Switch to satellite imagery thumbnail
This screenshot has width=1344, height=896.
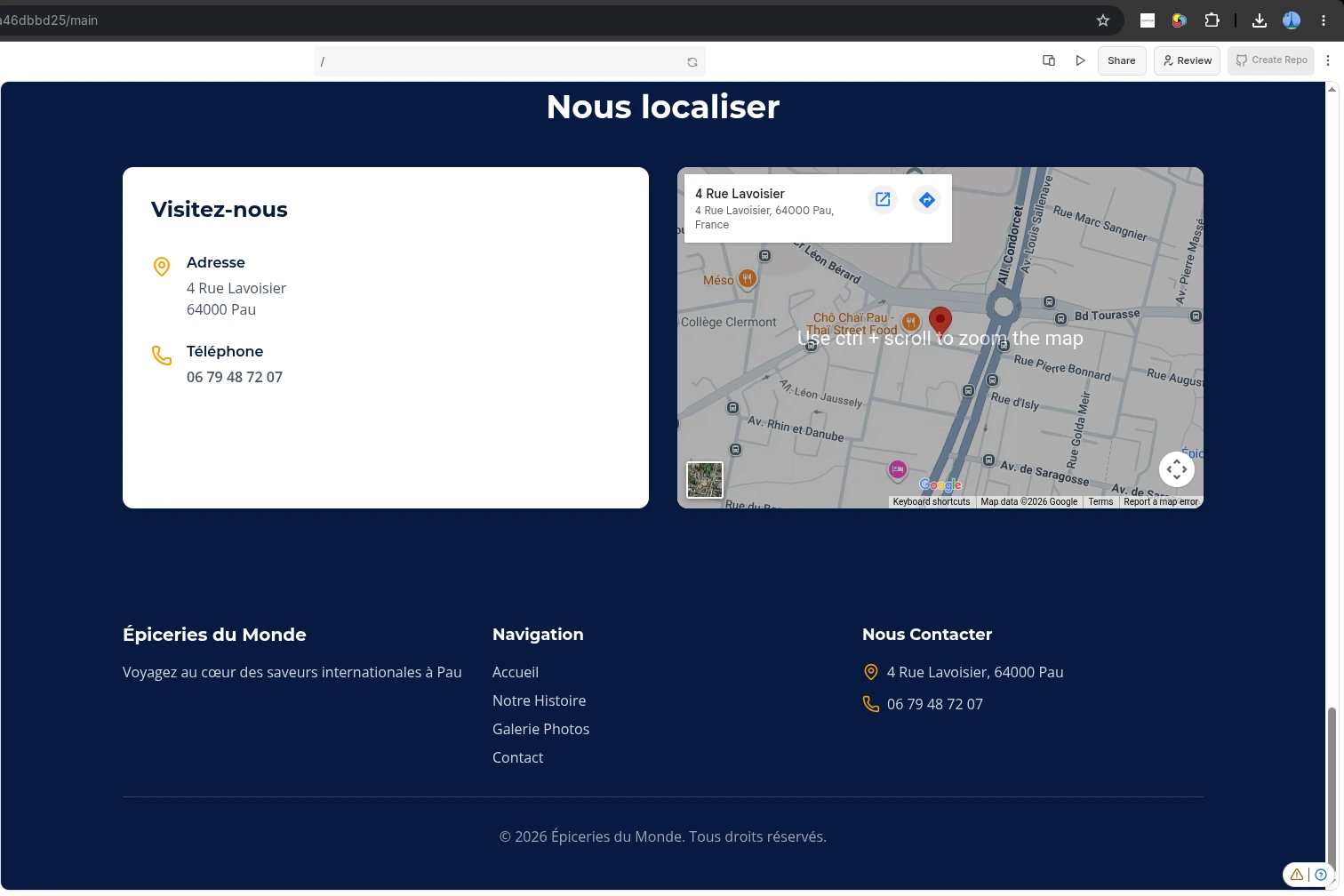tap(705, 480)
